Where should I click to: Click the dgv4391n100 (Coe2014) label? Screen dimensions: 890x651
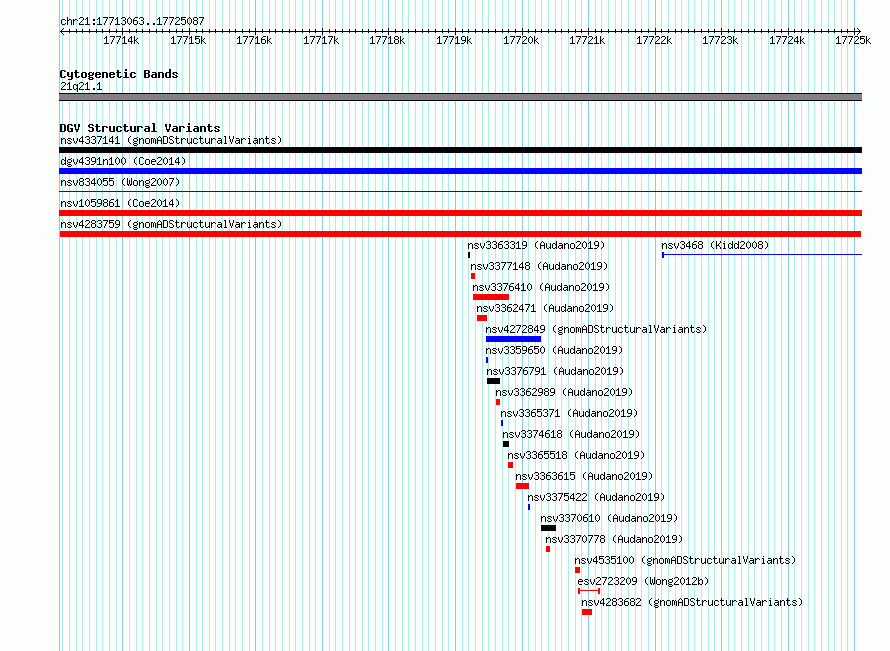[x=123, y=161]
